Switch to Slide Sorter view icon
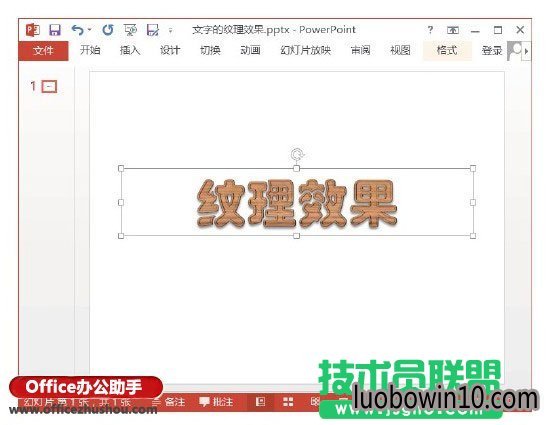This screenshot has width=546, height=425. point(288,402)
